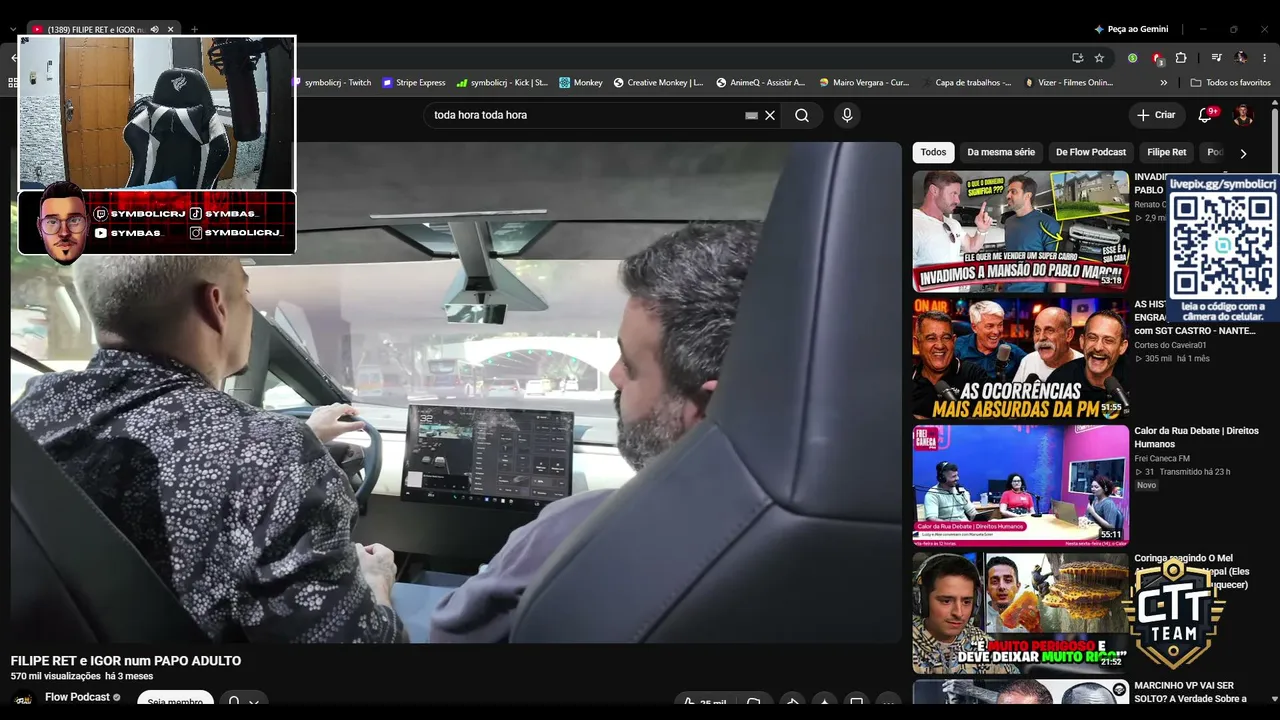
Task: Open the Monkey bookmark
Action: [581, 83]
